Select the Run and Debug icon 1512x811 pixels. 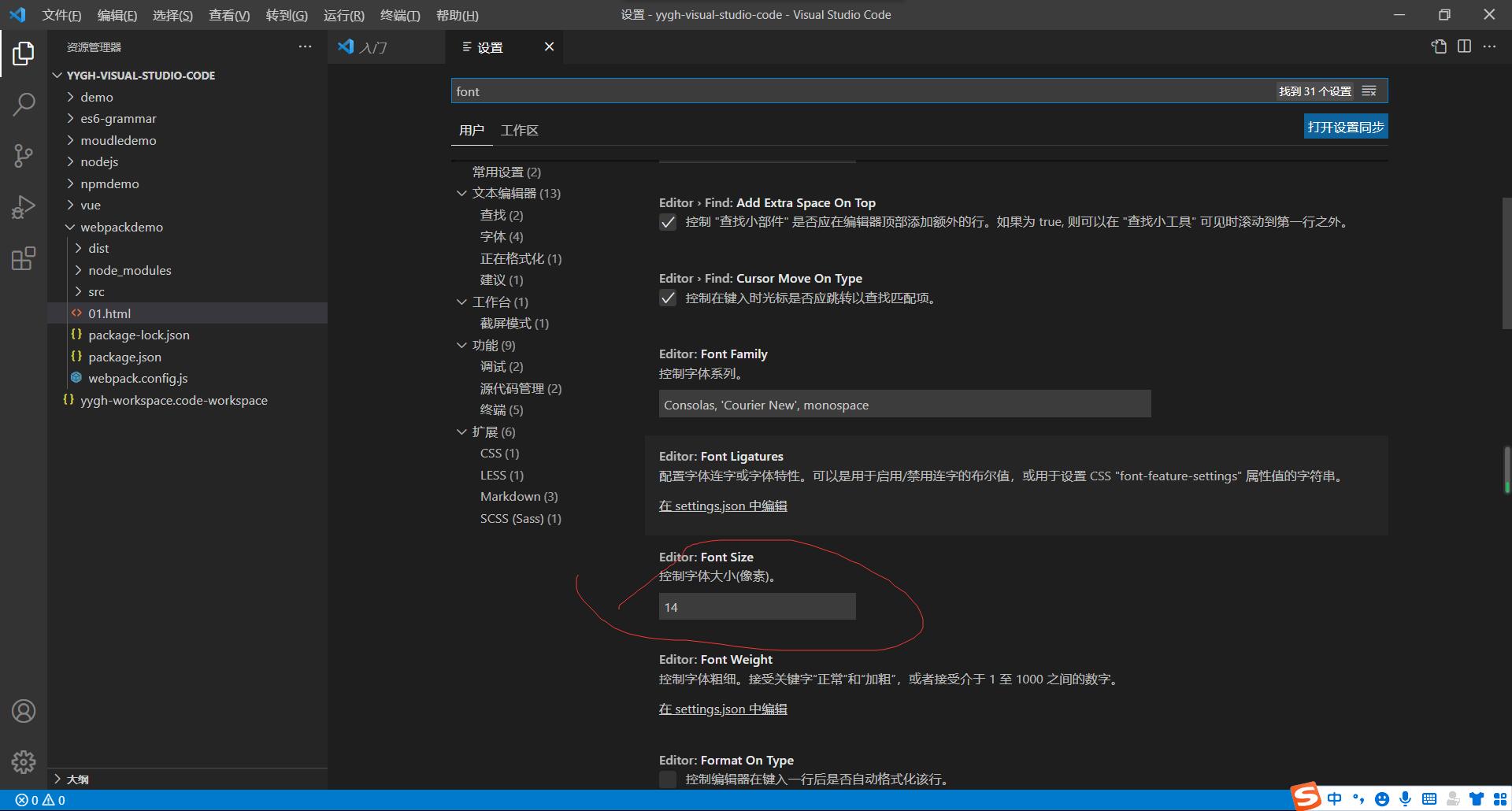pos(24,206)
